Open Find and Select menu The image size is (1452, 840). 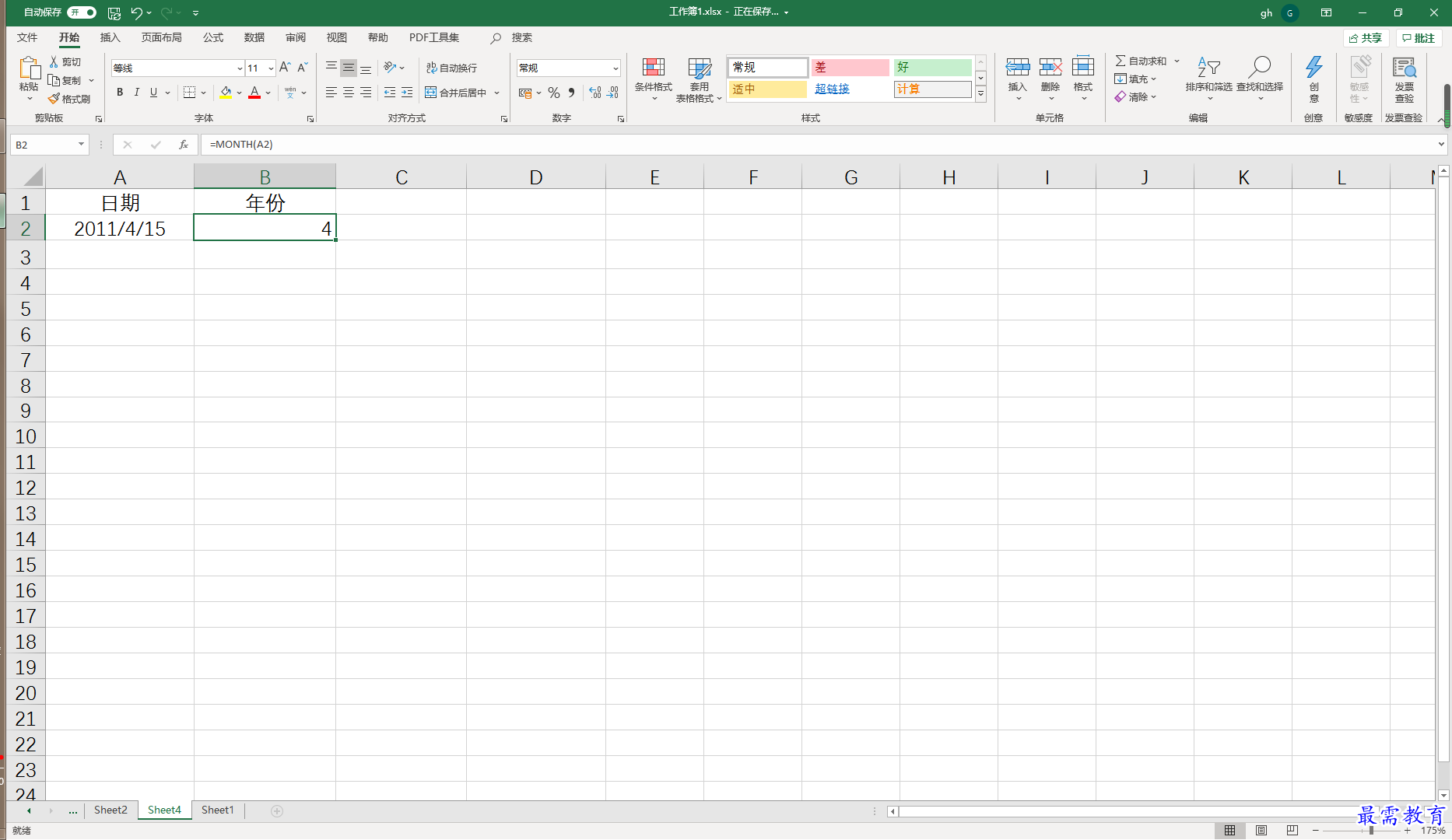(1260, 79)
